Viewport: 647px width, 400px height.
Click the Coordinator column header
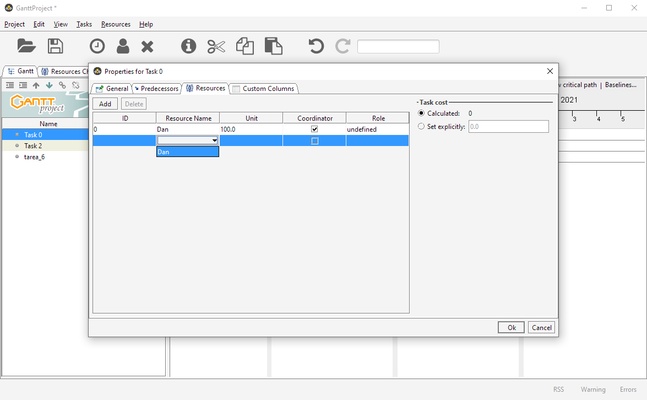pyautogui.click(x=314, y=118)
